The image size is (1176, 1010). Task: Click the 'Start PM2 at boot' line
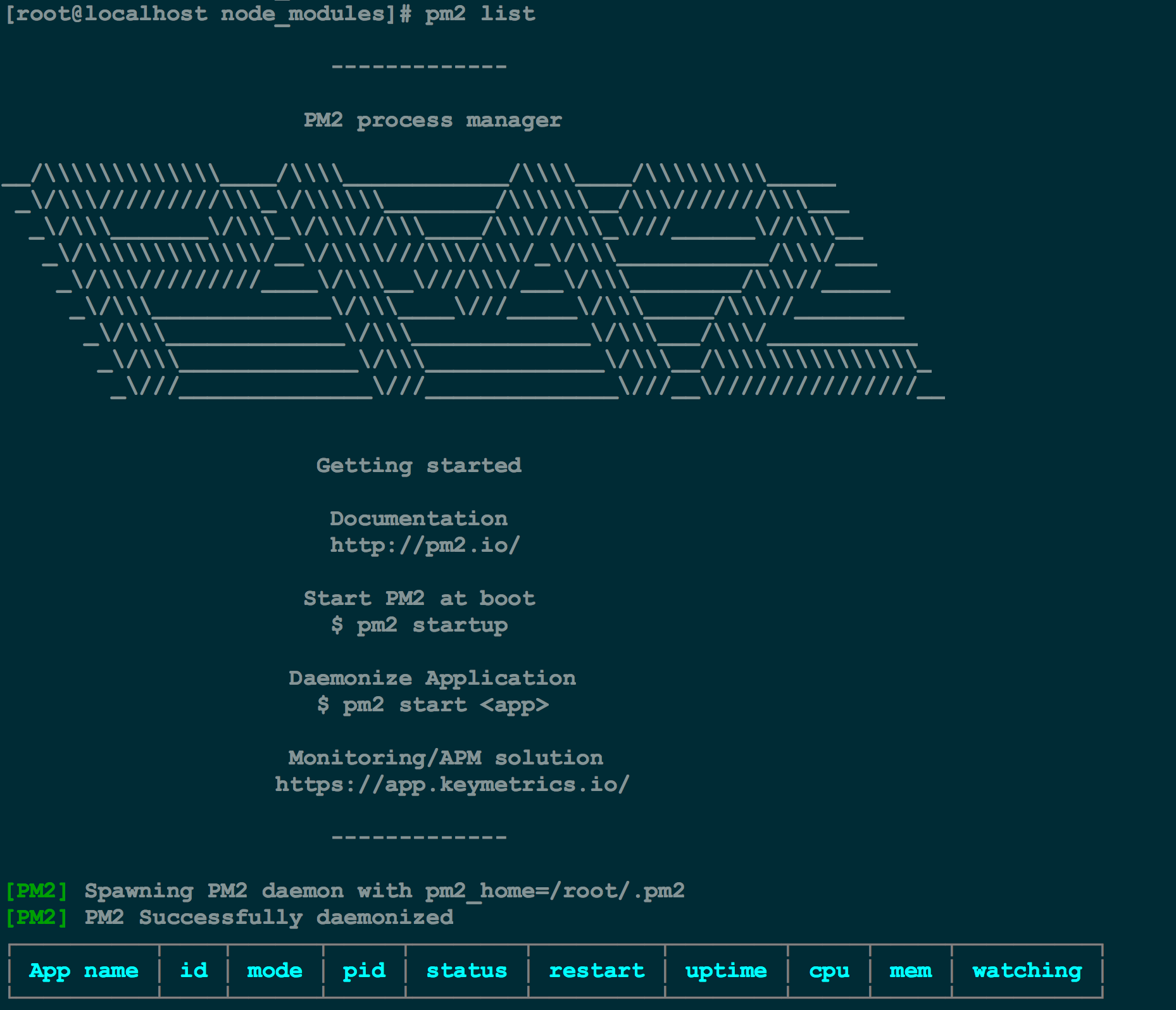click(x=419, y=599)
